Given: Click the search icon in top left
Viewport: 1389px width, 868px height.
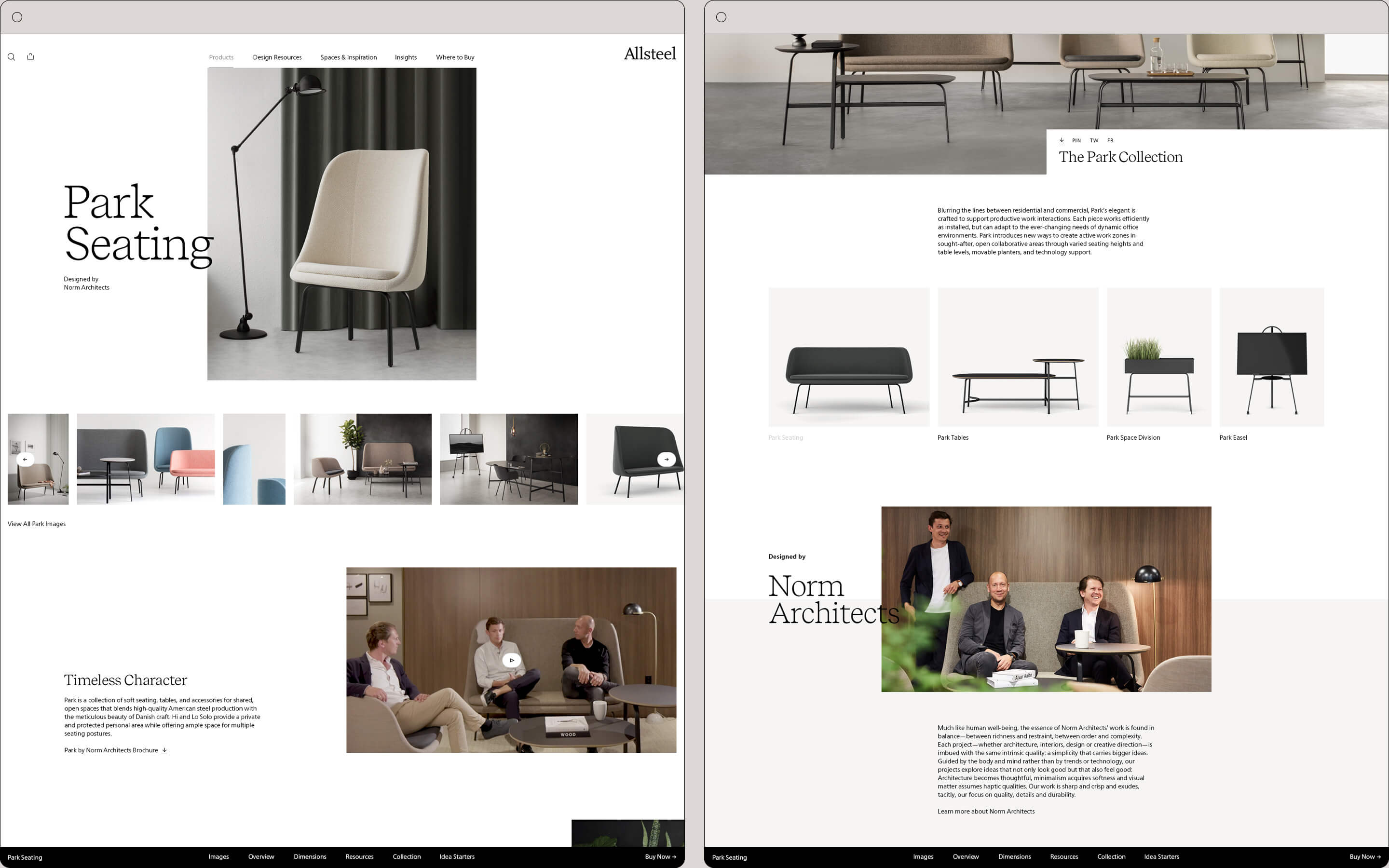Looking at the screenshot, I should [11, 57].
